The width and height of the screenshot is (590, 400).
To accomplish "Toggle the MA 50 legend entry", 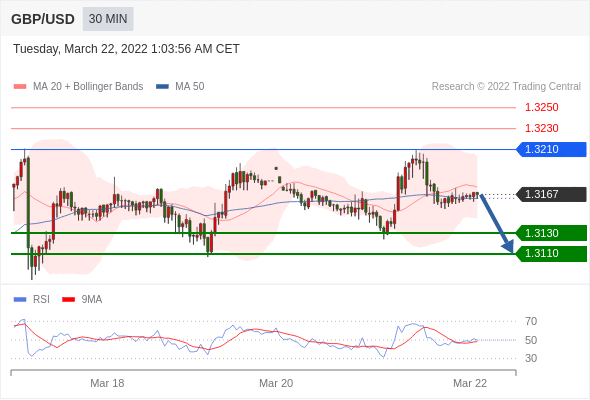I will [x=180, y=87].
